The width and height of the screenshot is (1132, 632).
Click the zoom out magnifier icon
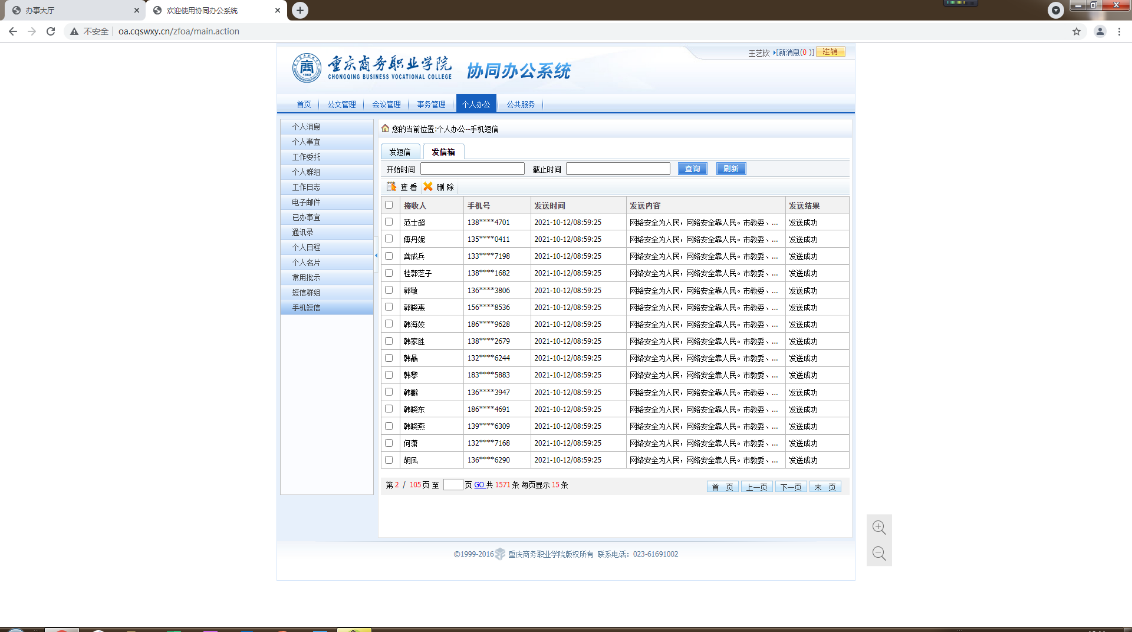879,553
